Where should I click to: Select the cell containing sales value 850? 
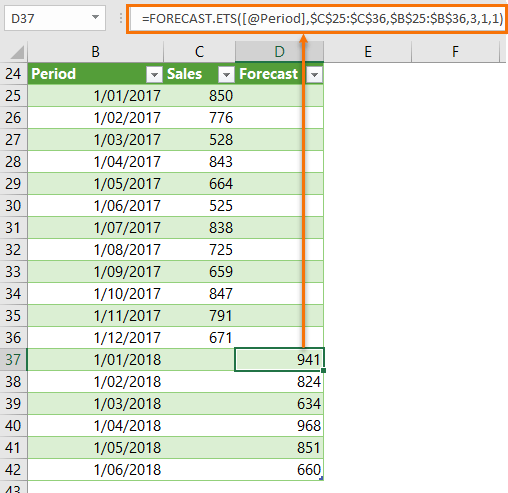point(199,96)
